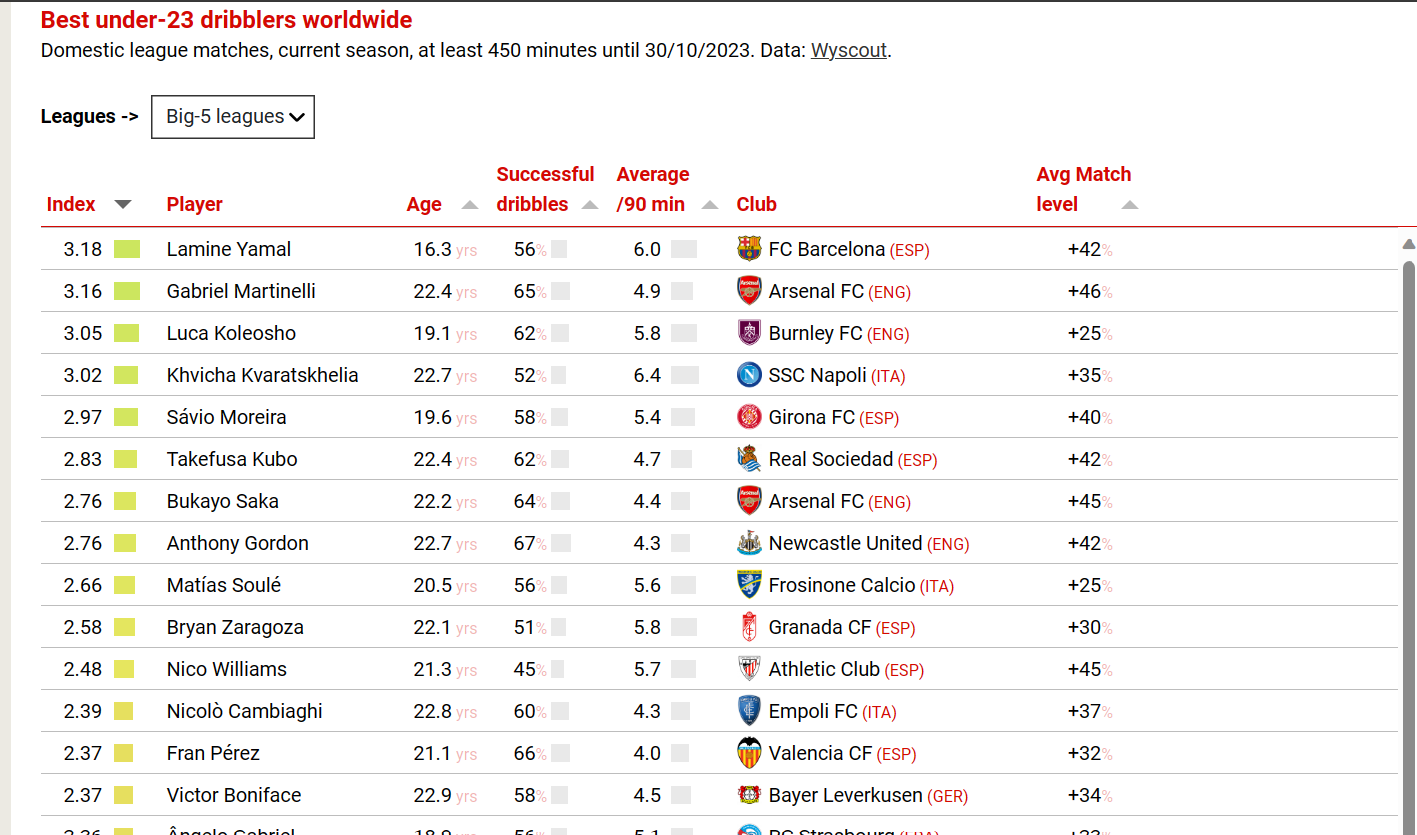Image resolution: width=1417 pixels, height=835 pixels.
Task: Click Lamine Yamal's green index swatch
Action: click(127, 249)
